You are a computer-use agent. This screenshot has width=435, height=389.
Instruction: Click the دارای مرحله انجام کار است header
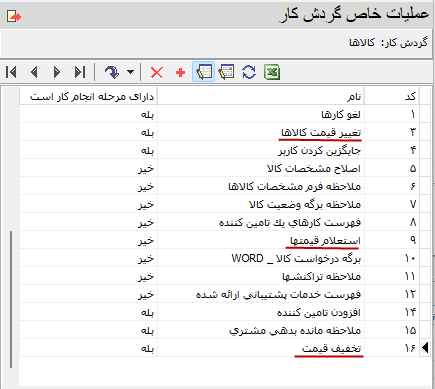pyautogui.click(x=88, y=96)
